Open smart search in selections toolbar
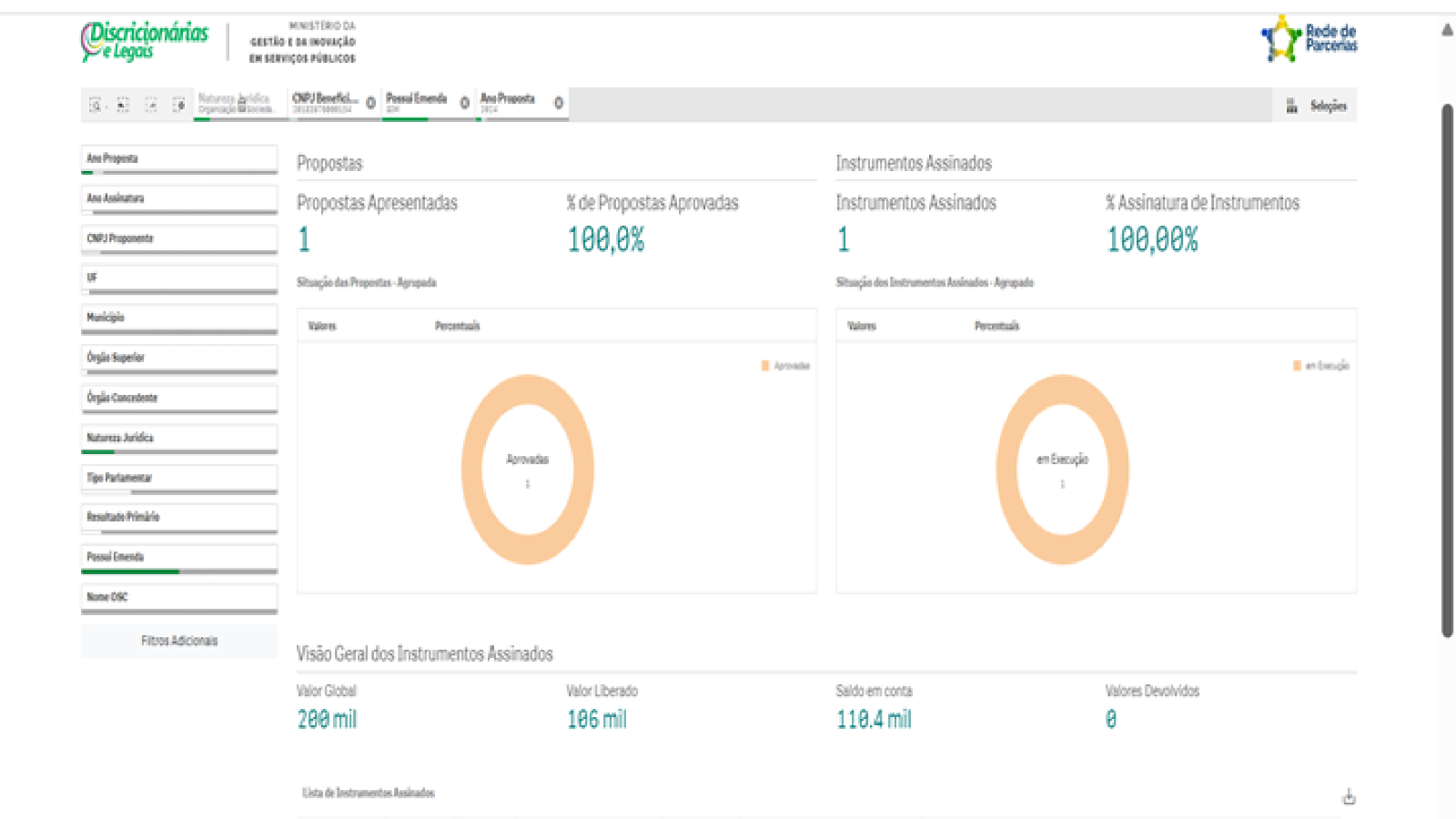Viewport: 1456px width, 819px height. [x=95, y=106]
